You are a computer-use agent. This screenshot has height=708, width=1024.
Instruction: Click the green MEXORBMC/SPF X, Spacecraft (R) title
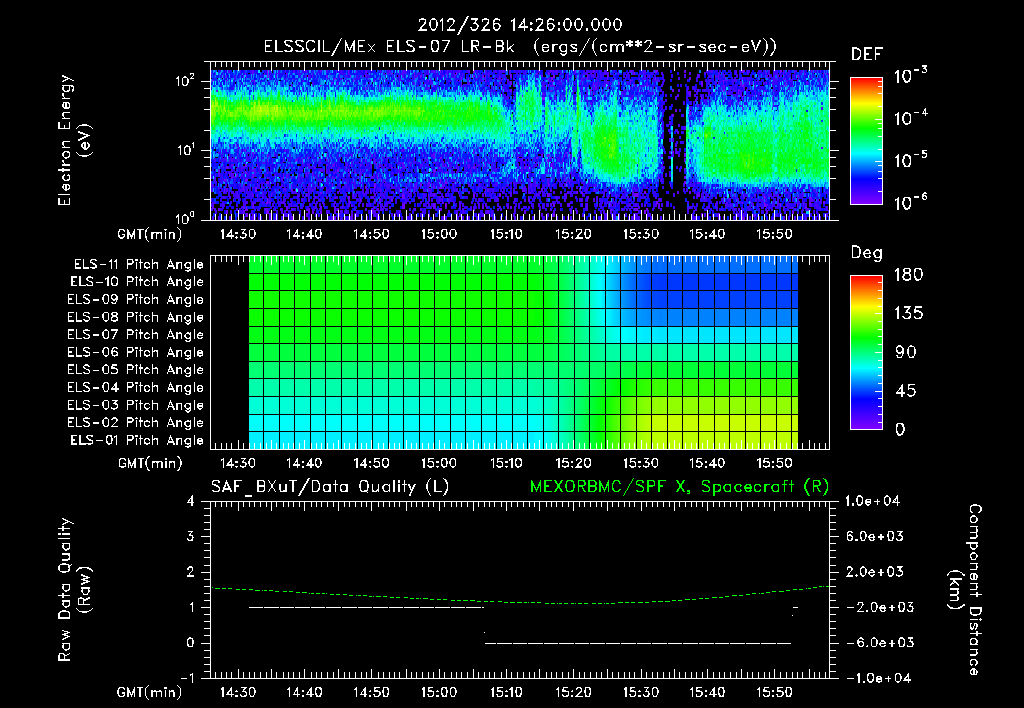tap(679, 487)
